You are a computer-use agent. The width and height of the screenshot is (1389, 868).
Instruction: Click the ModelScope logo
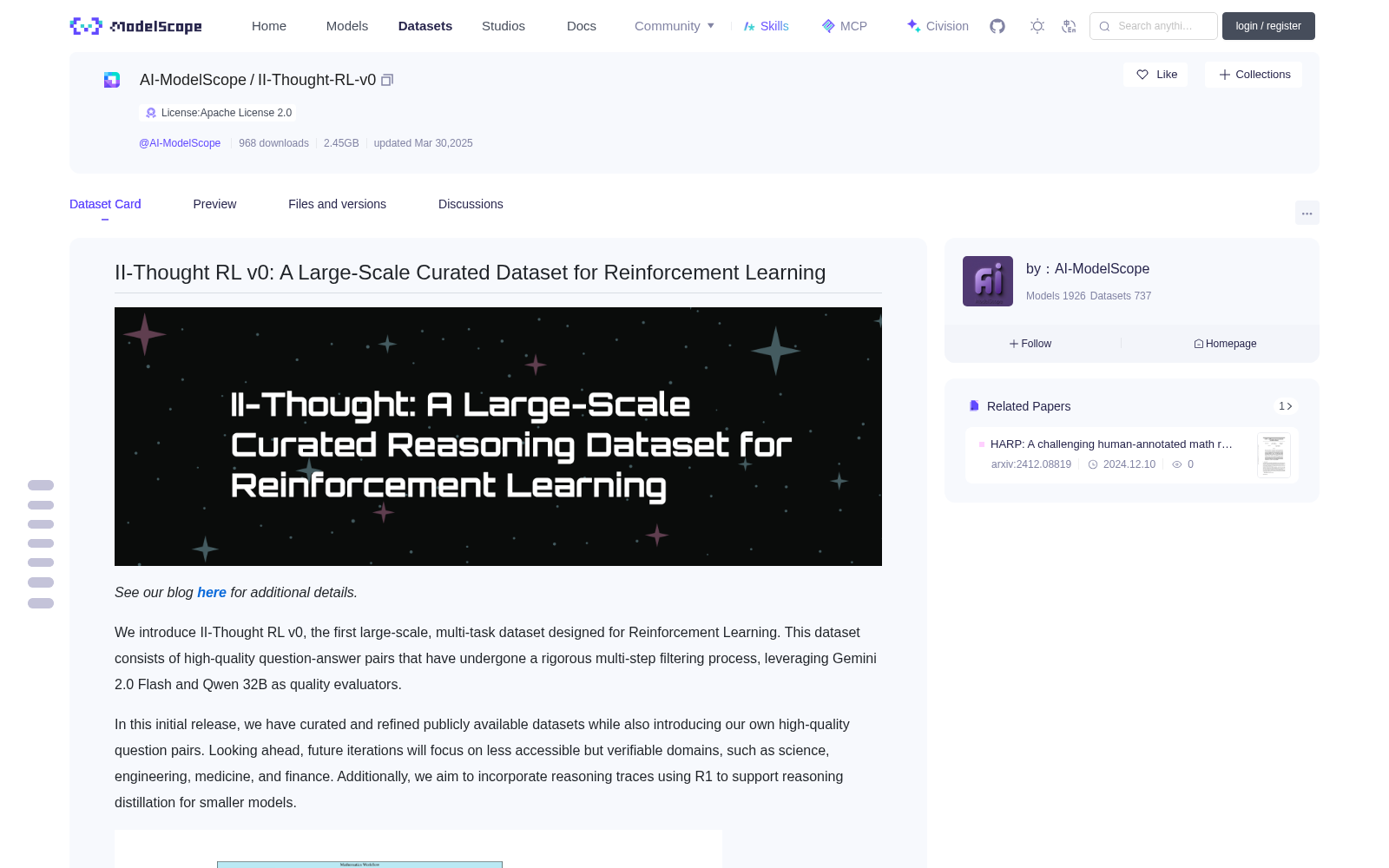[x=136, y=26]
